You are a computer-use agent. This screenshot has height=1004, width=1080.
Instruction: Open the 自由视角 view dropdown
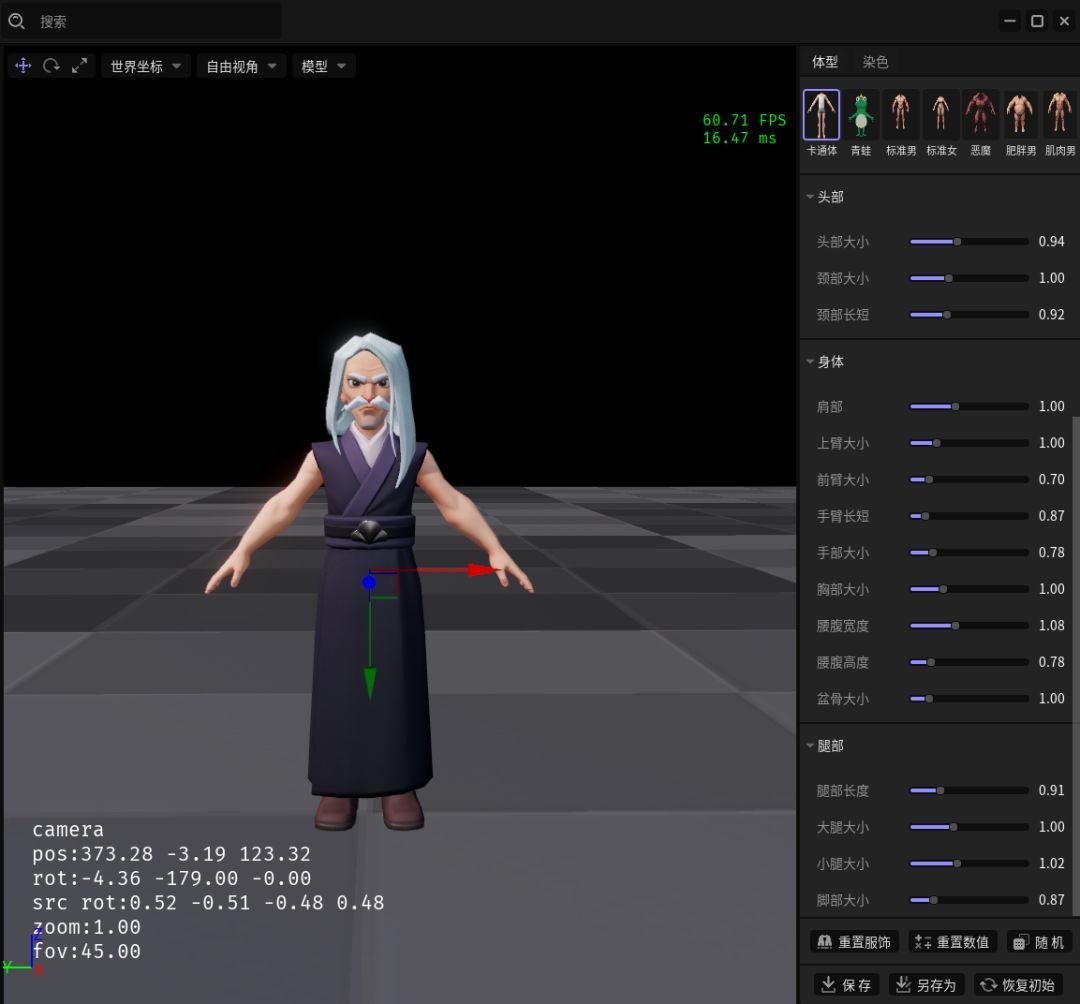click(x=241, y=67)
